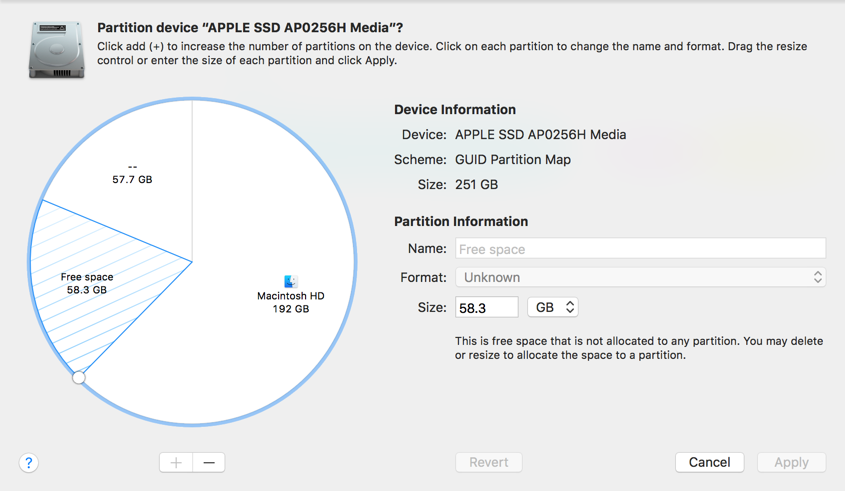Click the Format dropdown chevron arrows

pos(817,277)
